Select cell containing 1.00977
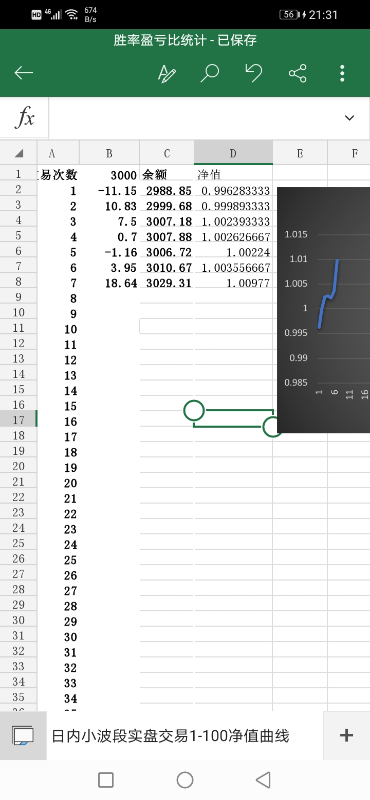 coord(233,282)
